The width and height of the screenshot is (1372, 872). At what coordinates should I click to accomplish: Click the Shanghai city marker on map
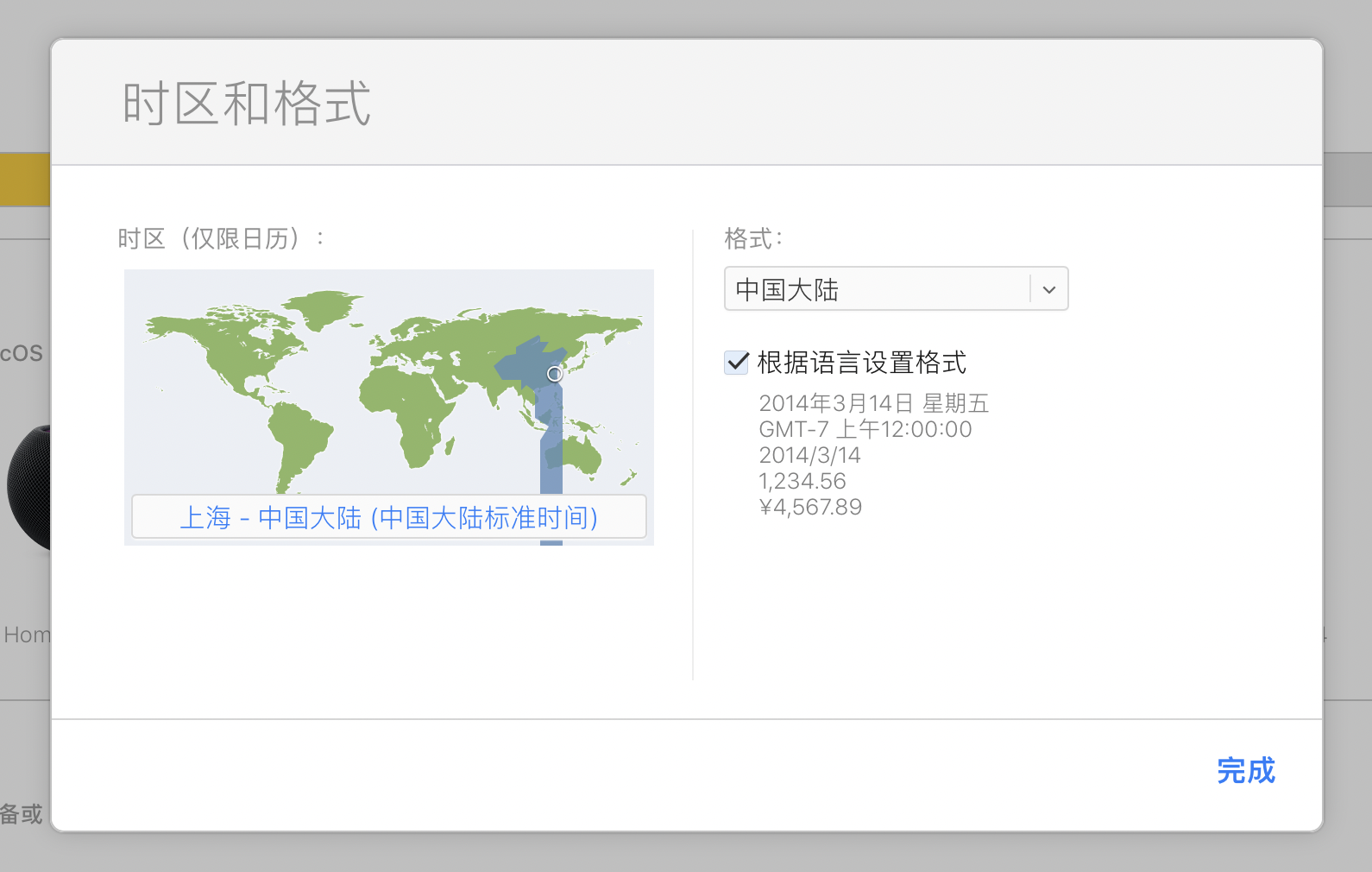(555, 374)
